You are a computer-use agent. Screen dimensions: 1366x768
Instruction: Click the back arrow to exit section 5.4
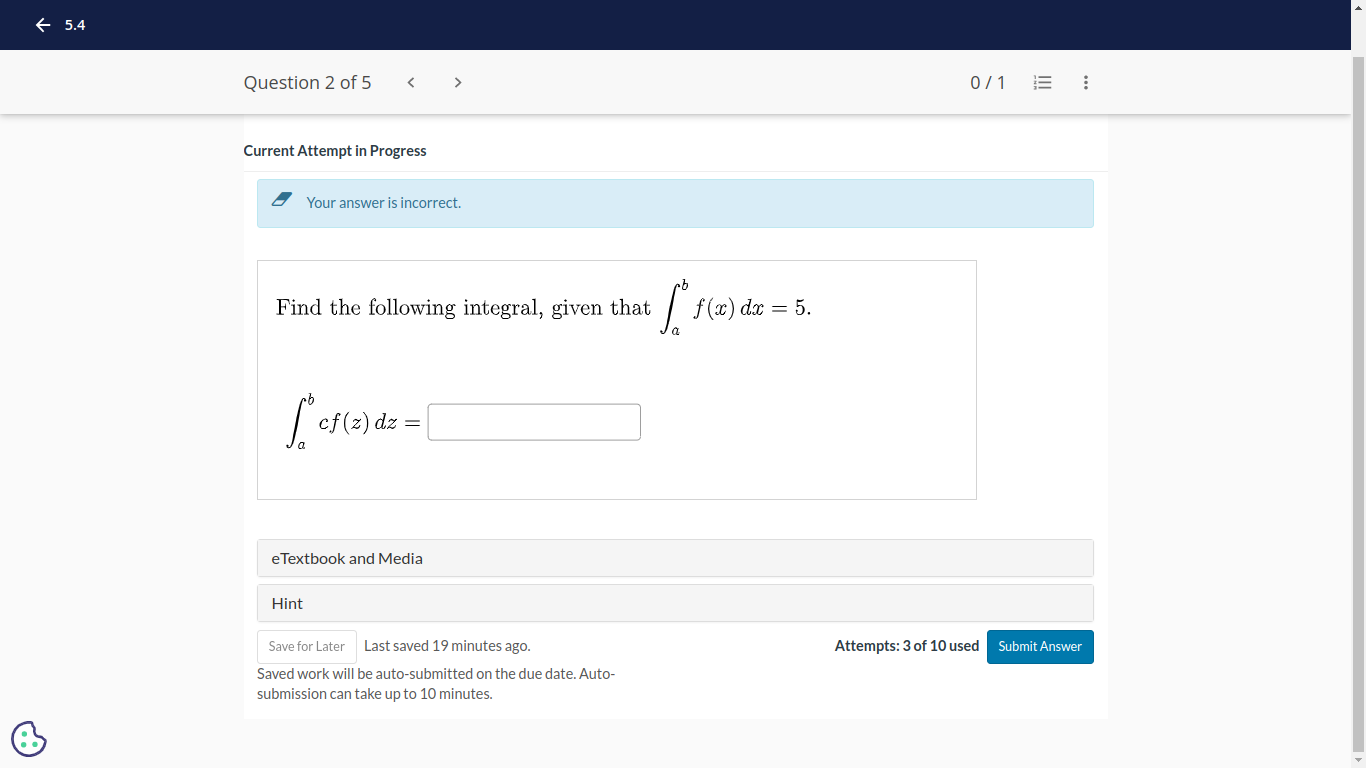click(x=42, y=25)
